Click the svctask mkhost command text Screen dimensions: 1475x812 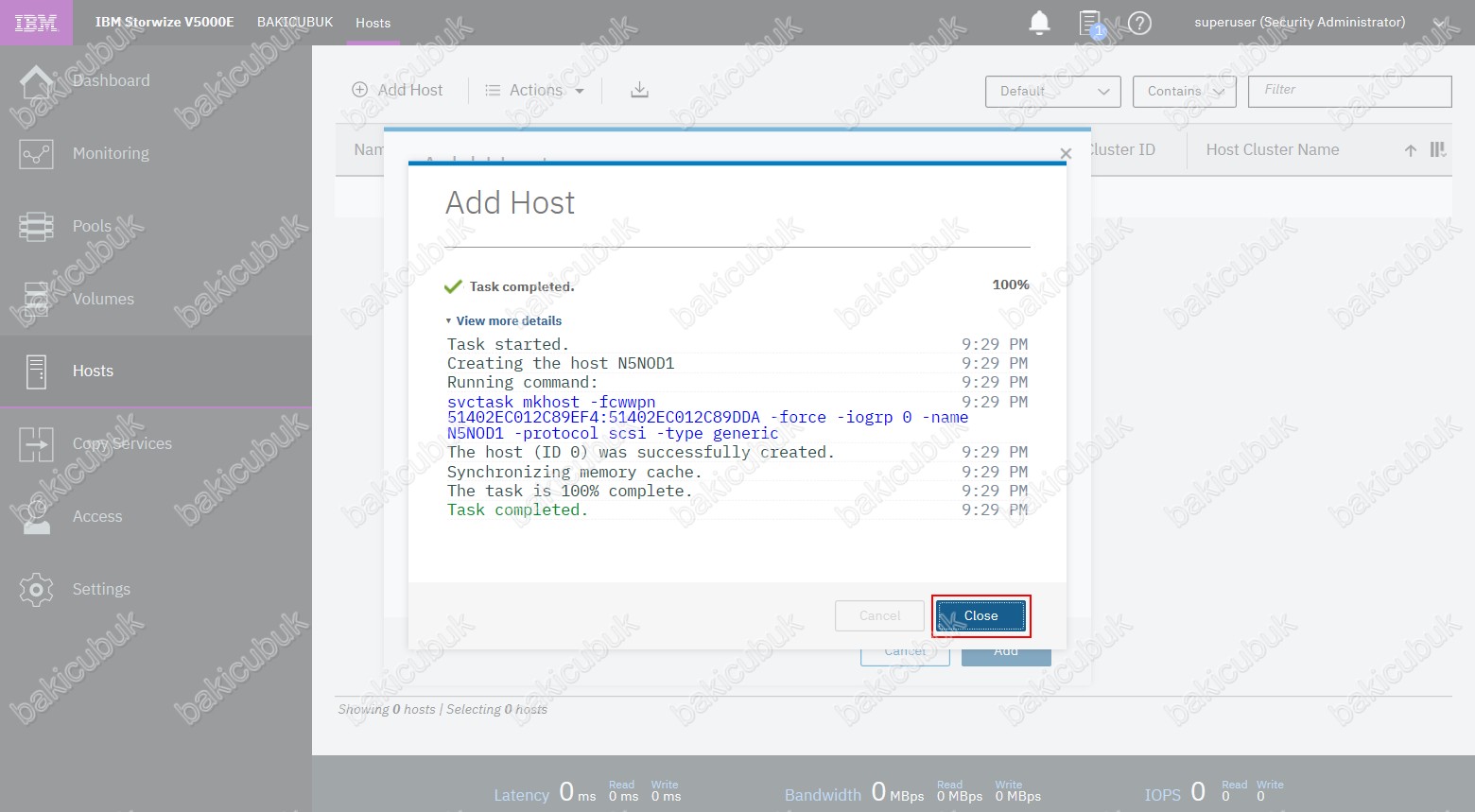pos(707,418)
